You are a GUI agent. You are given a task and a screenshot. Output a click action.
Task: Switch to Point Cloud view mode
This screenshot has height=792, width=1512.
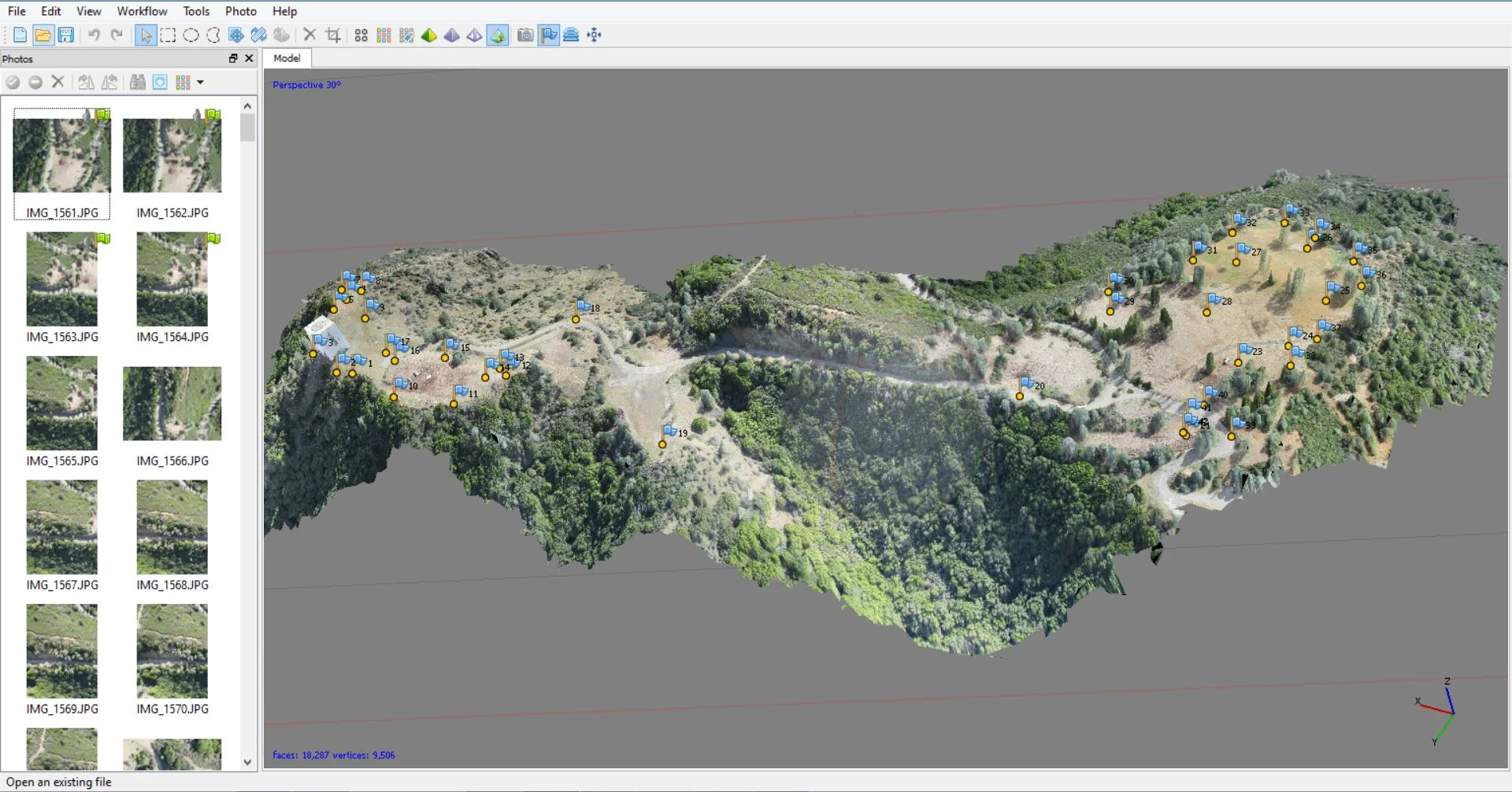pos(361,35)
